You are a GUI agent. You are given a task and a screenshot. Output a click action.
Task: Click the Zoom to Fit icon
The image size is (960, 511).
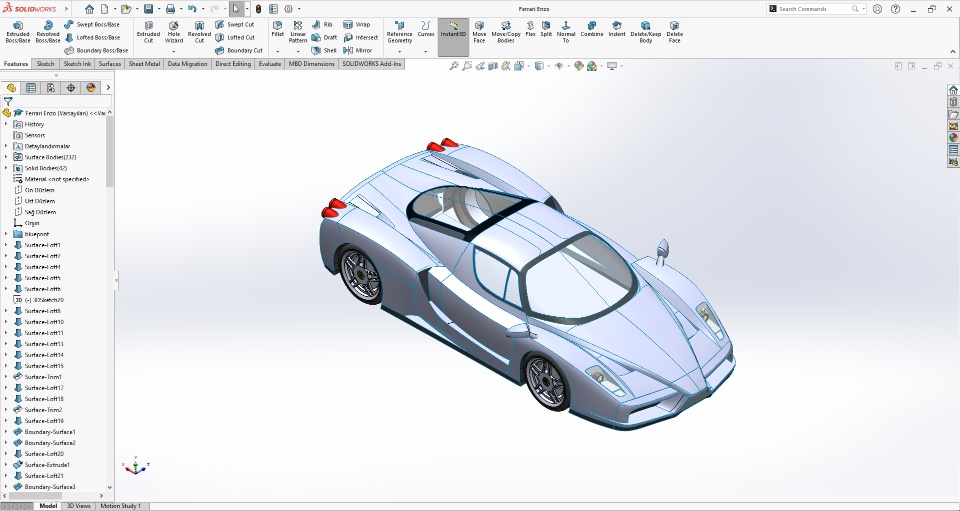pyautogui.click(x=454, y=66)
